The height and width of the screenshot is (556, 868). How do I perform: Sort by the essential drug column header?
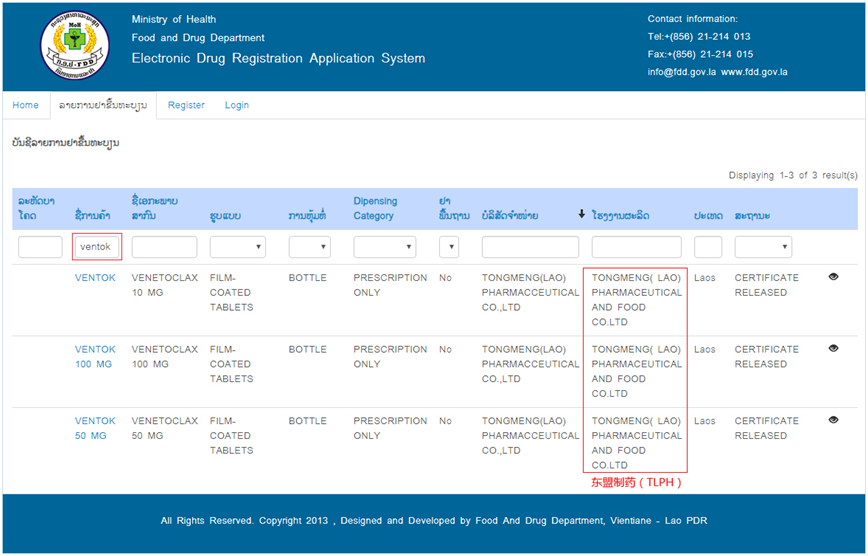pos(454,208)
